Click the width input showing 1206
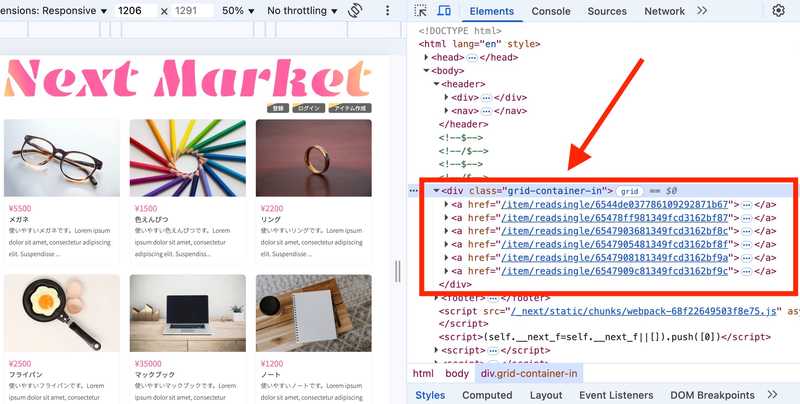The height and width of the screenshot is (404, 800). (x=135, y=11)
